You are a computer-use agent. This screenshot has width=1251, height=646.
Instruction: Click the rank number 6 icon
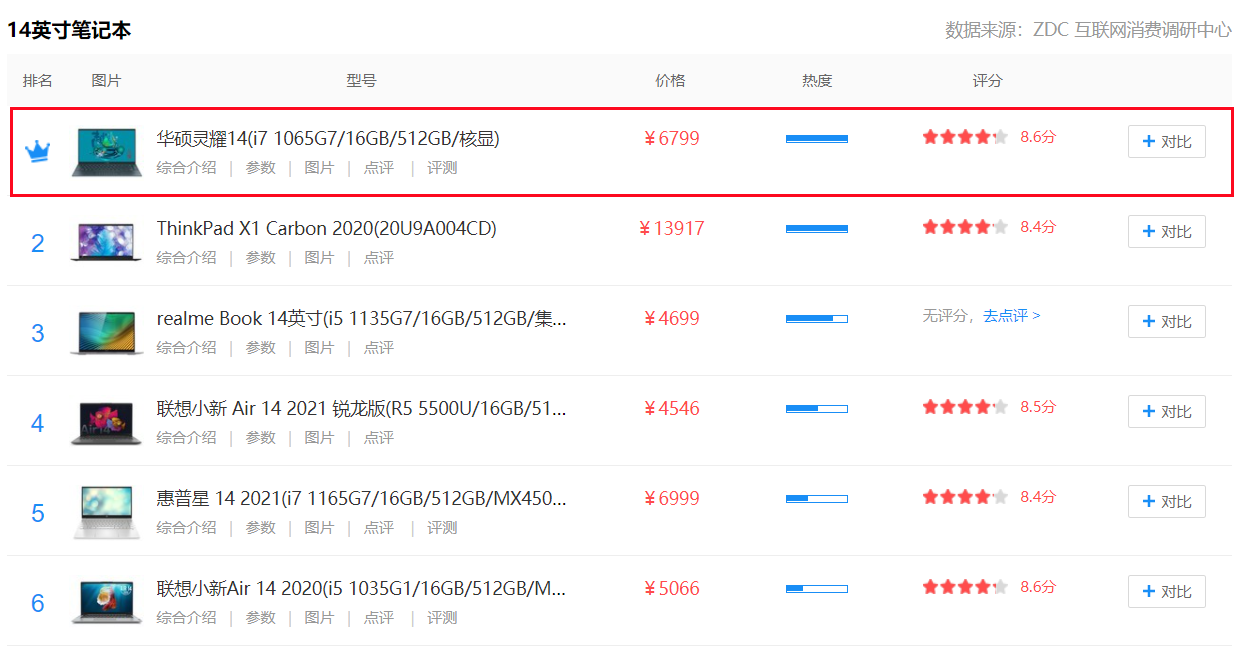37,603
